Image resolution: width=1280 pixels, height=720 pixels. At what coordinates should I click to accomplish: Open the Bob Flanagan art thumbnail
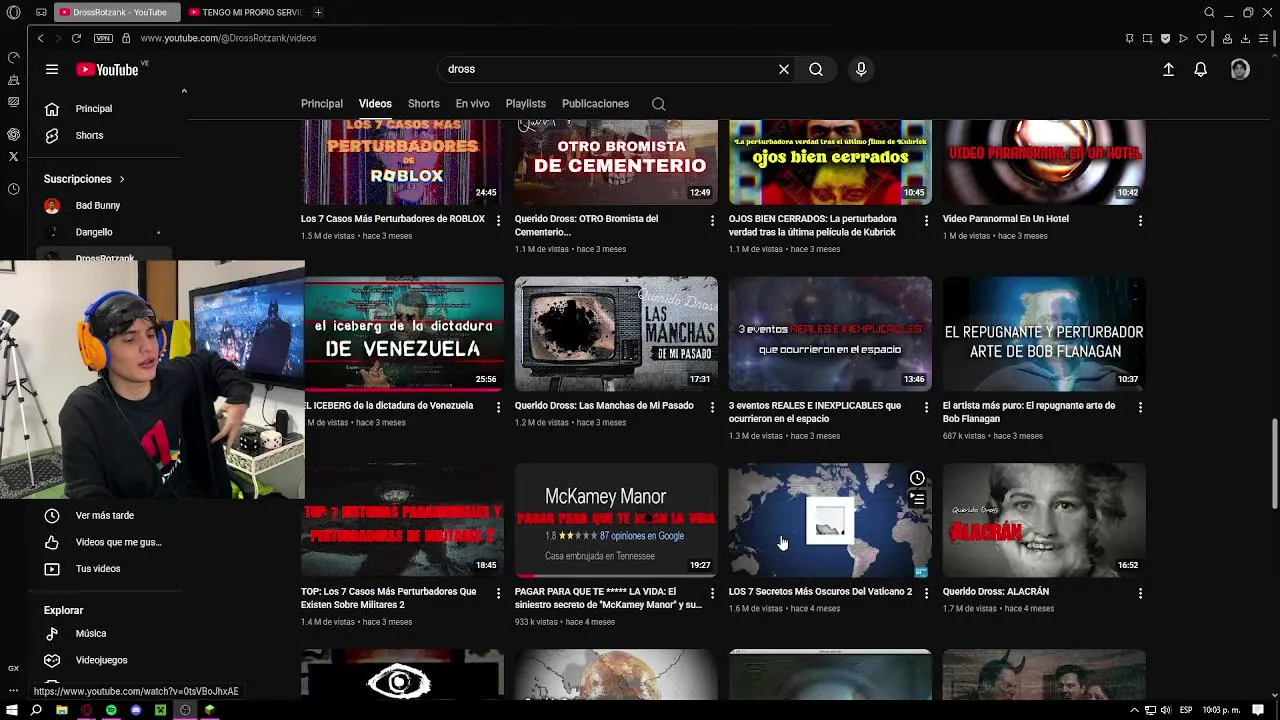pos(1044,334)
